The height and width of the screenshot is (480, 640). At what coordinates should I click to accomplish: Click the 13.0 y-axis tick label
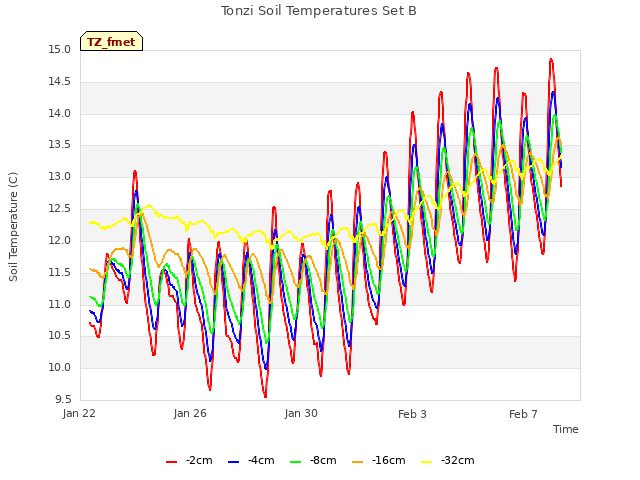(60, 177)
